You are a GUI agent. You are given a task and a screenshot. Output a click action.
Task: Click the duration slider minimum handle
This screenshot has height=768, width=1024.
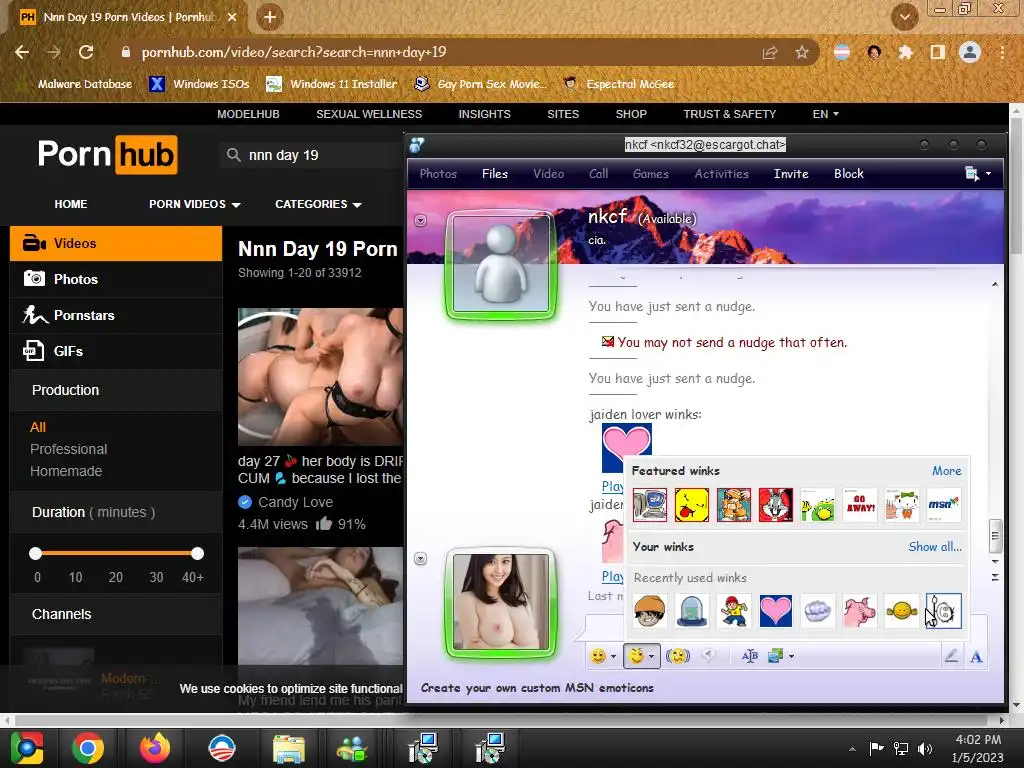click(36, 554)
